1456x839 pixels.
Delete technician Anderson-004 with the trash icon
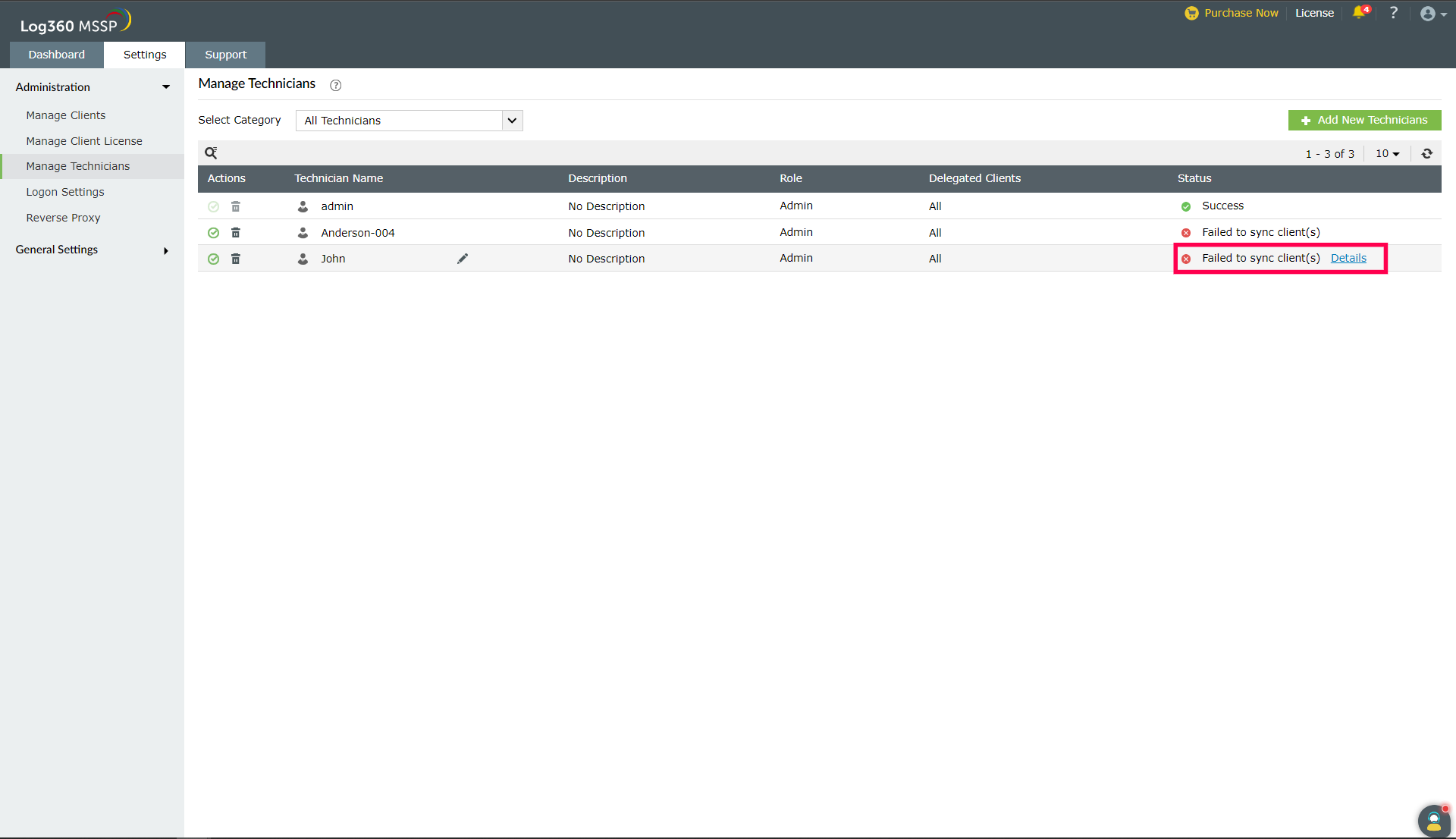point(236,233)
